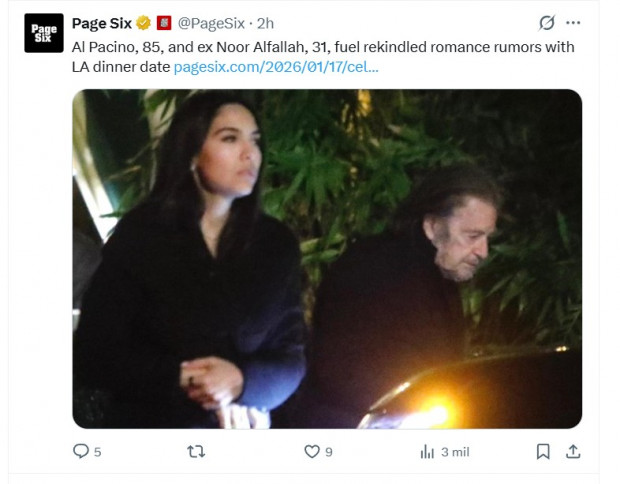Viewport: 620px width, 484px height.
Task: Click the @PageSix handle
Action: (214, 23)
